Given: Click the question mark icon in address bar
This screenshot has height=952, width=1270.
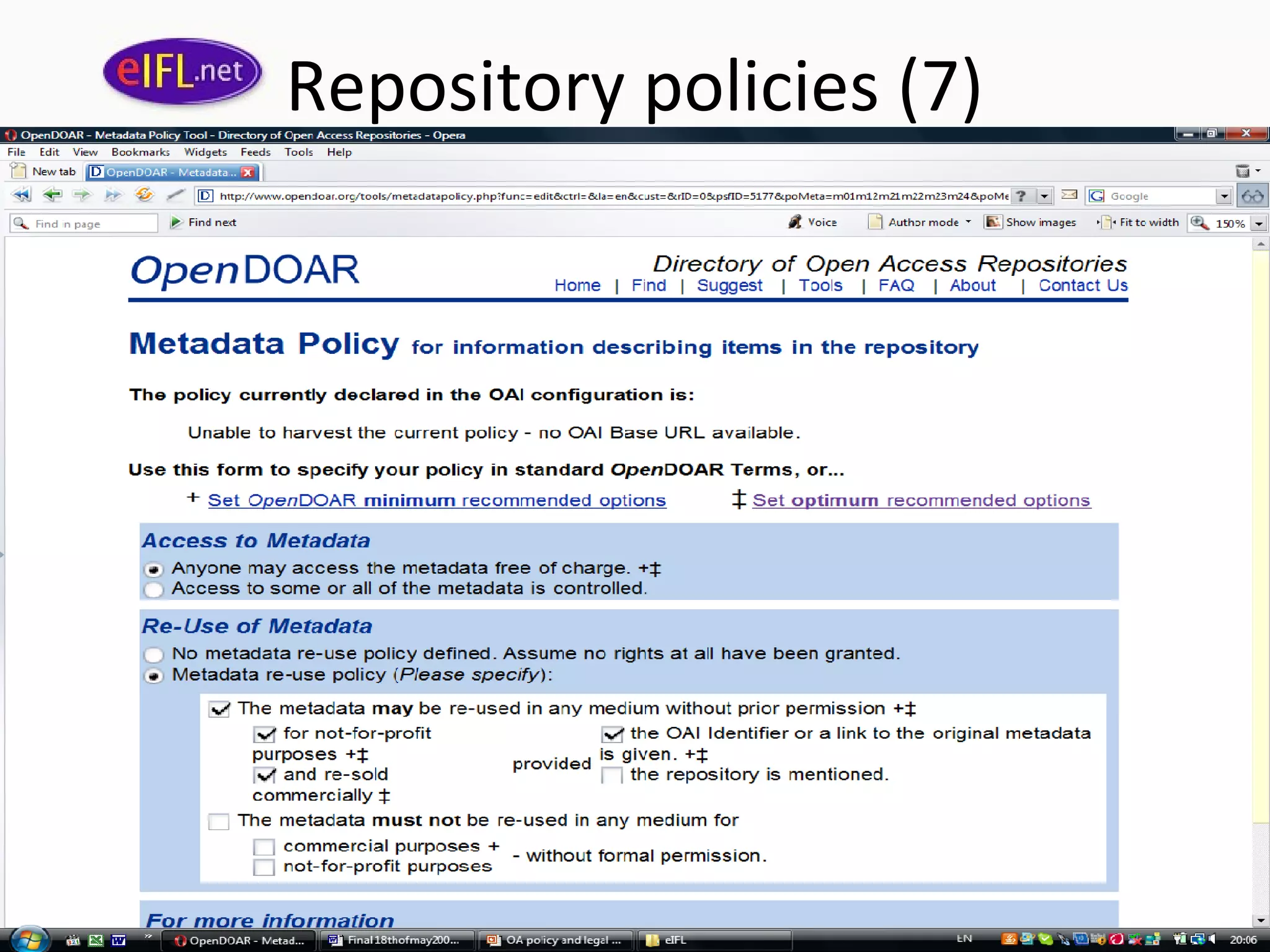Looking at the screenshot, I should pyautogui.click(x=1021, y=196).
